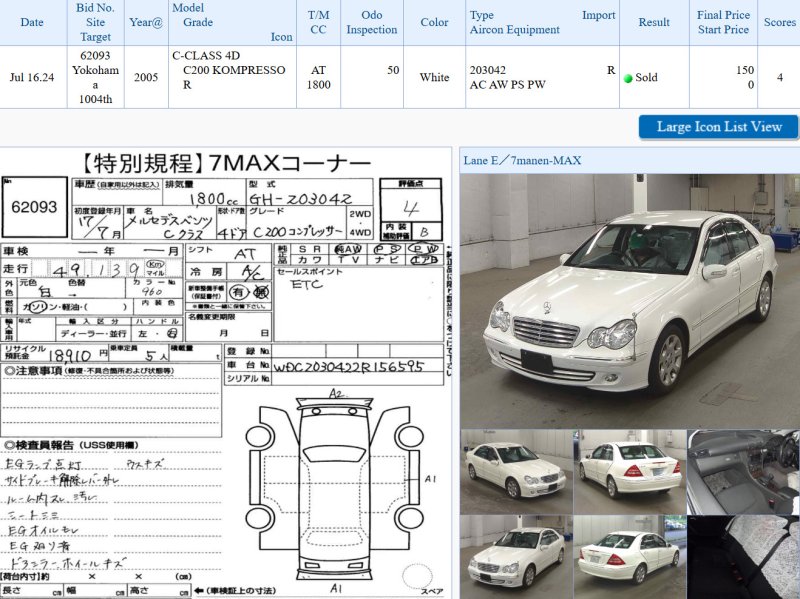Click the green Sold status dot
The width and height of the screenshot is (800, 599).
(x=628, y=78)
